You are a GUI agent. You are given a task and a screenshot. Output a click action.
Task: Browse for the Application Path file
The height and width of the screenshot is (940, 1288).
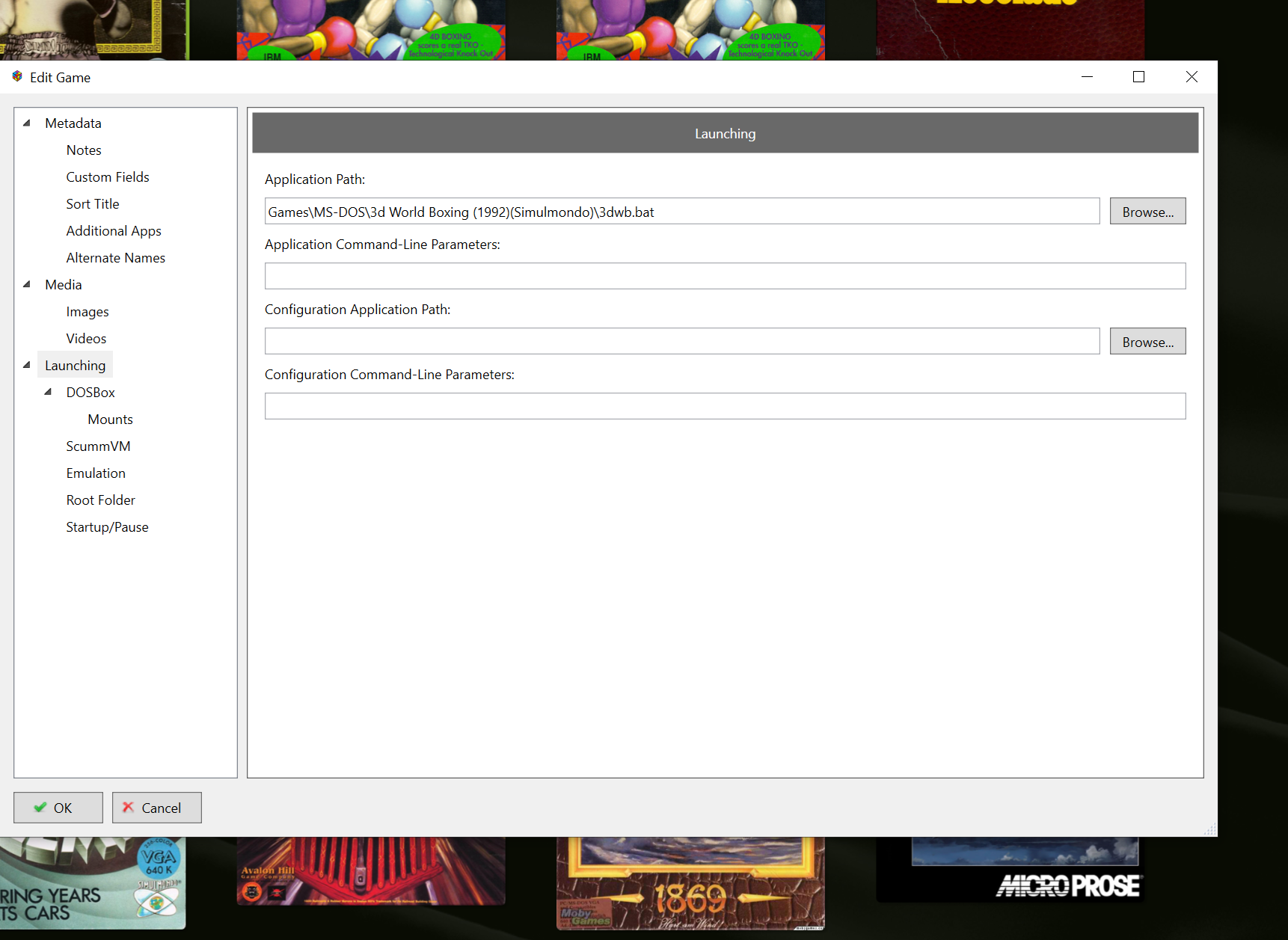pyautogui.click(x=1147, y=212)
